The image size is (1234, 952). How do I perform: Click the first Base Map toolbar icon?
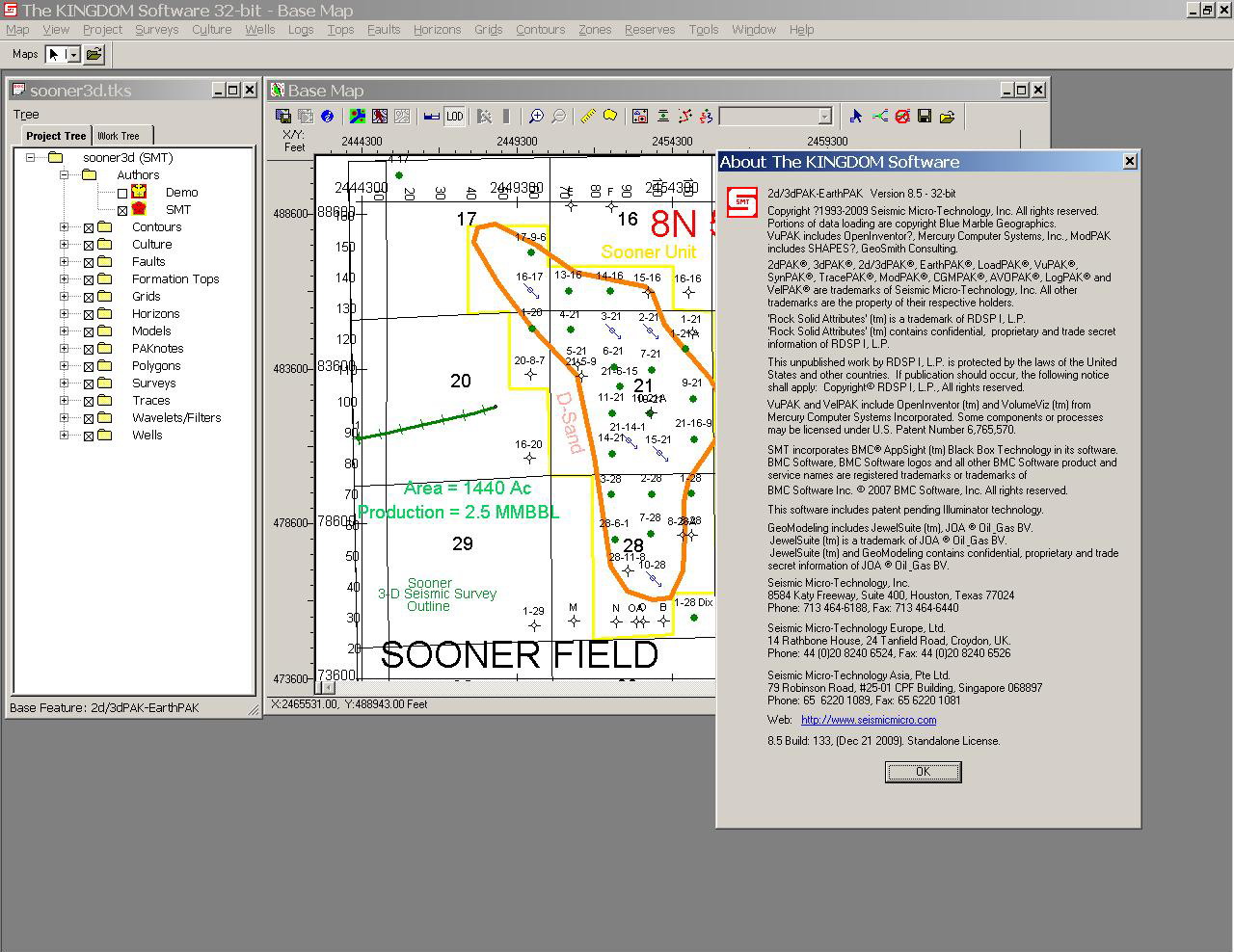[x=283, y=117]
